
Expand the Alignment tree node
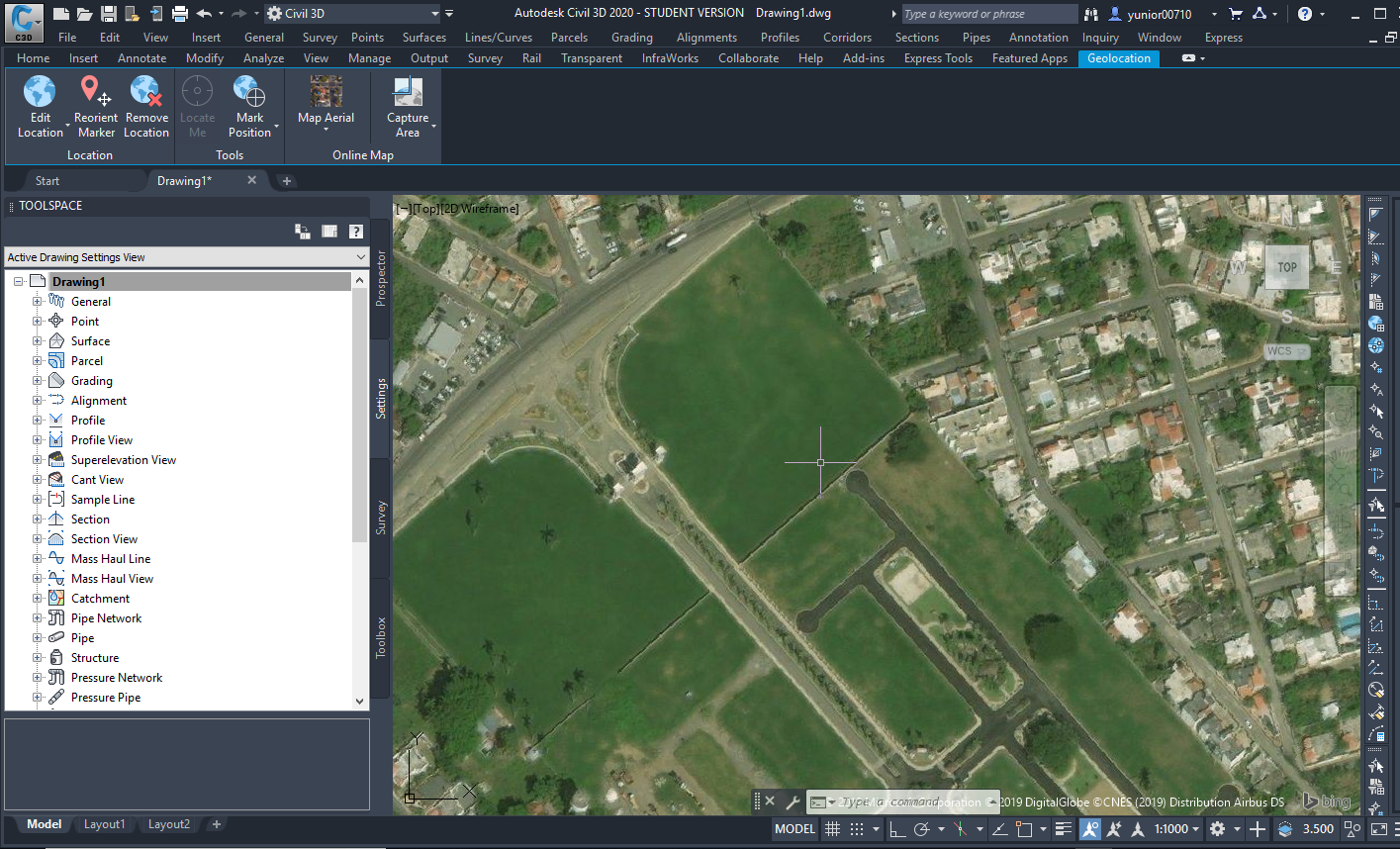coord(38,401)
